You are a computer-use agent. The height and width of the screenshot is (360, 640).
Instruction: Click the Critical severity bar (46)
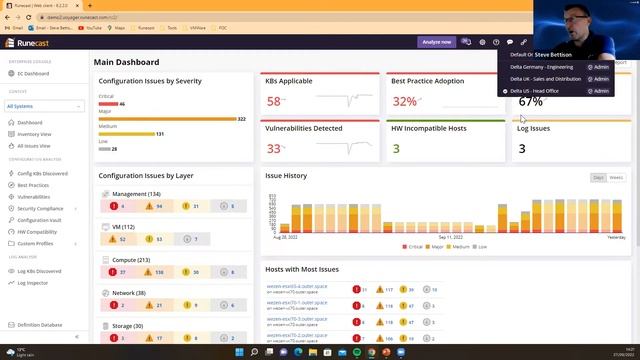[108, 104]
